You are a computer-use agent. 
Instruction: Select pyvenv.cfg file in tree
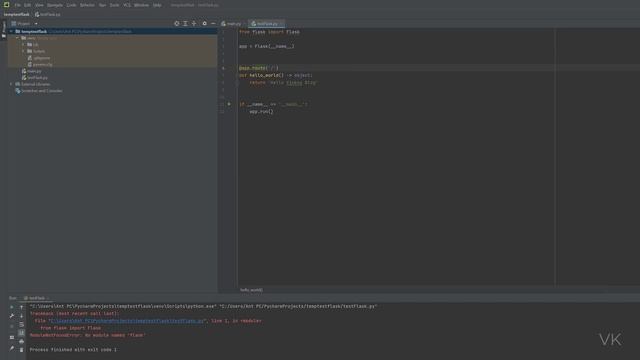113,64
